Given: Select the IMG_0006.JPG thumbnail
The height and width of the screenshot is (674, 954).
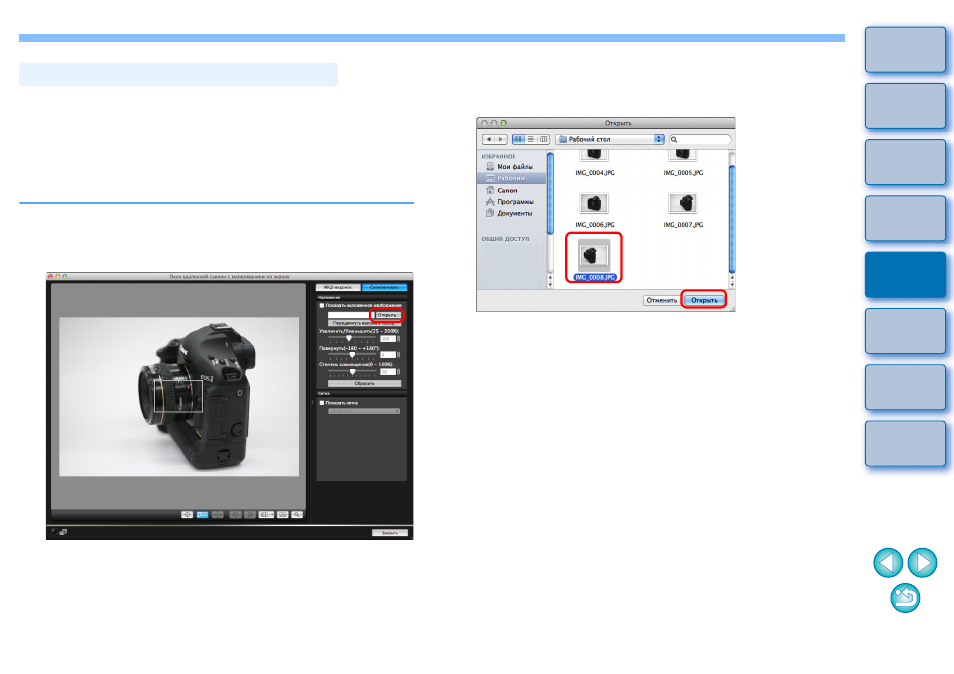Looking at the screenshot, I should 594,203.
